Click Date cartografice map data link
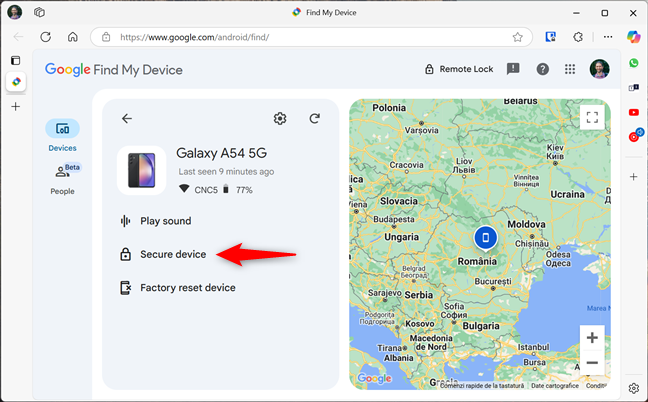 555,385
